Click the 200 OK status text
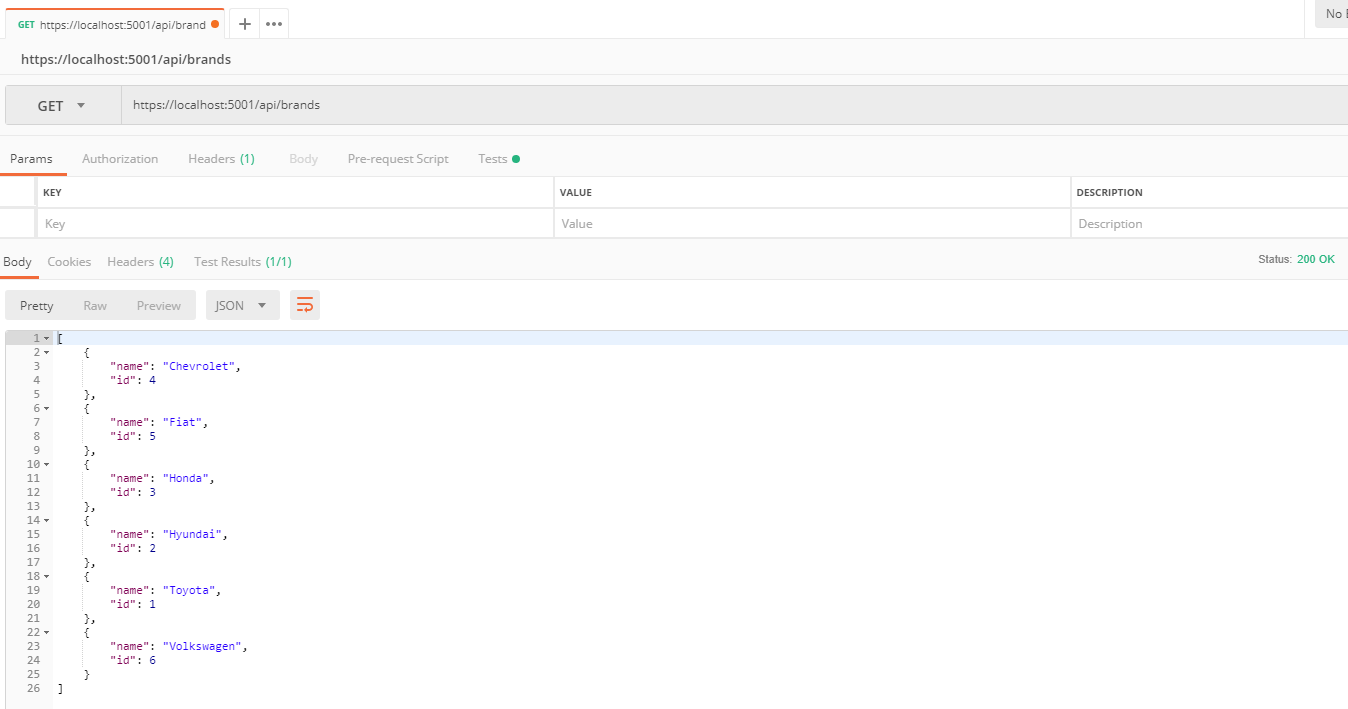Image resolution: width=1348 pixels, height=709 pixels. pyautogui.click(x=1315, y=259)
